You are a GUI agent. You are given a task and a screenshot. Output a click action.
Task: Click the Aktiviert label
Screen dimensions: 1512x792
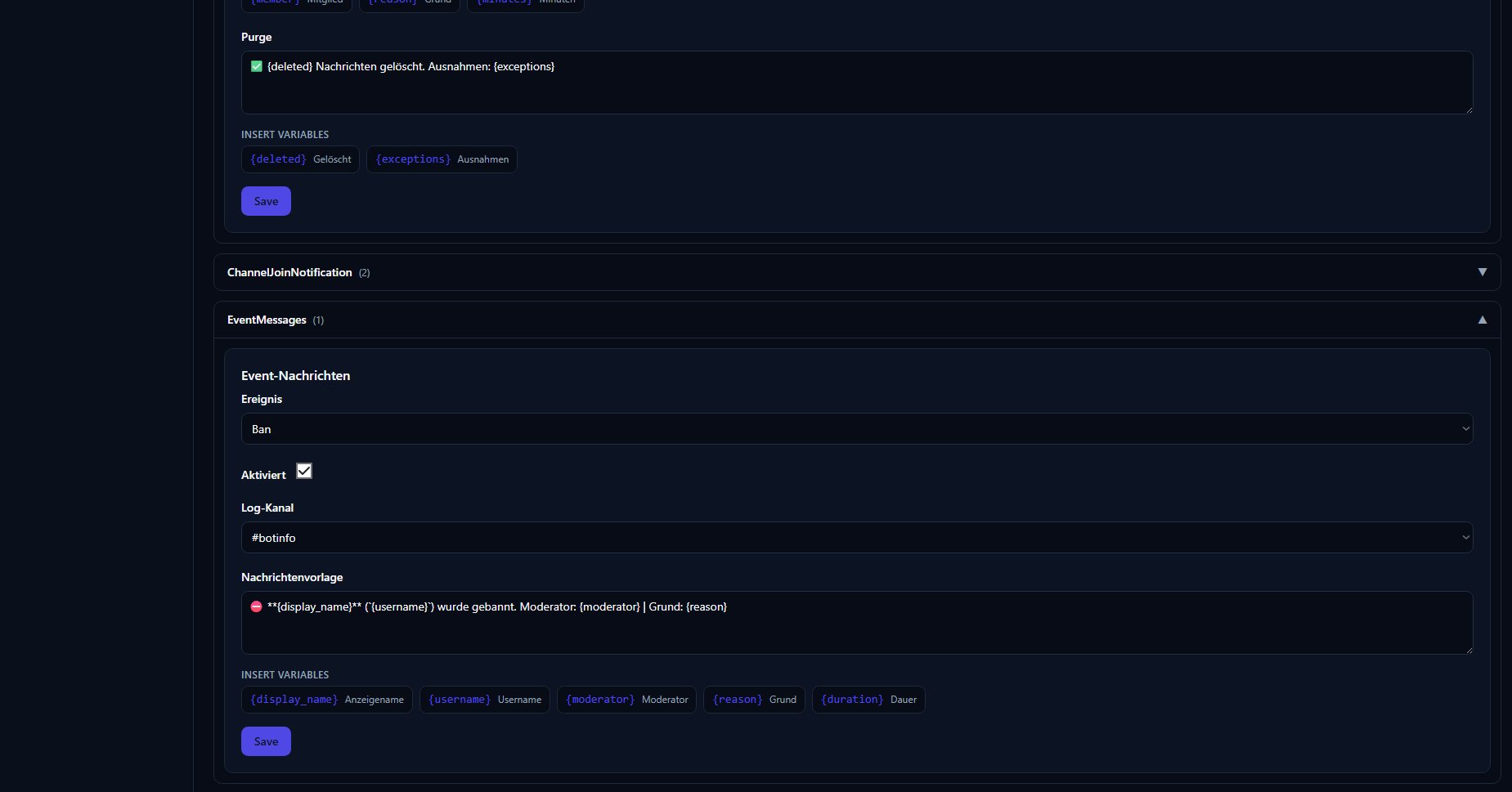click(x=263, y=475)
